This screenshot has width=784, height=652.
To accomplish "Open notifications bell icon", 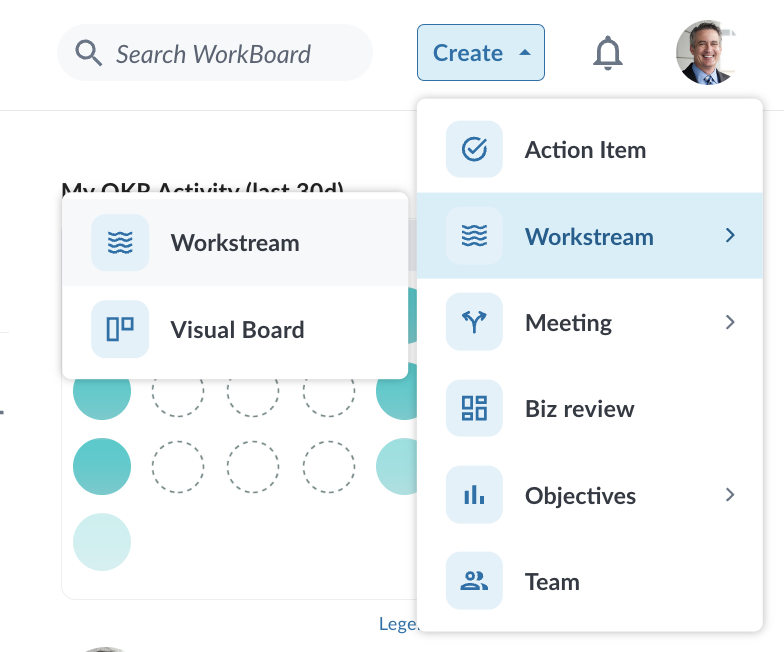I will point(608,53).
